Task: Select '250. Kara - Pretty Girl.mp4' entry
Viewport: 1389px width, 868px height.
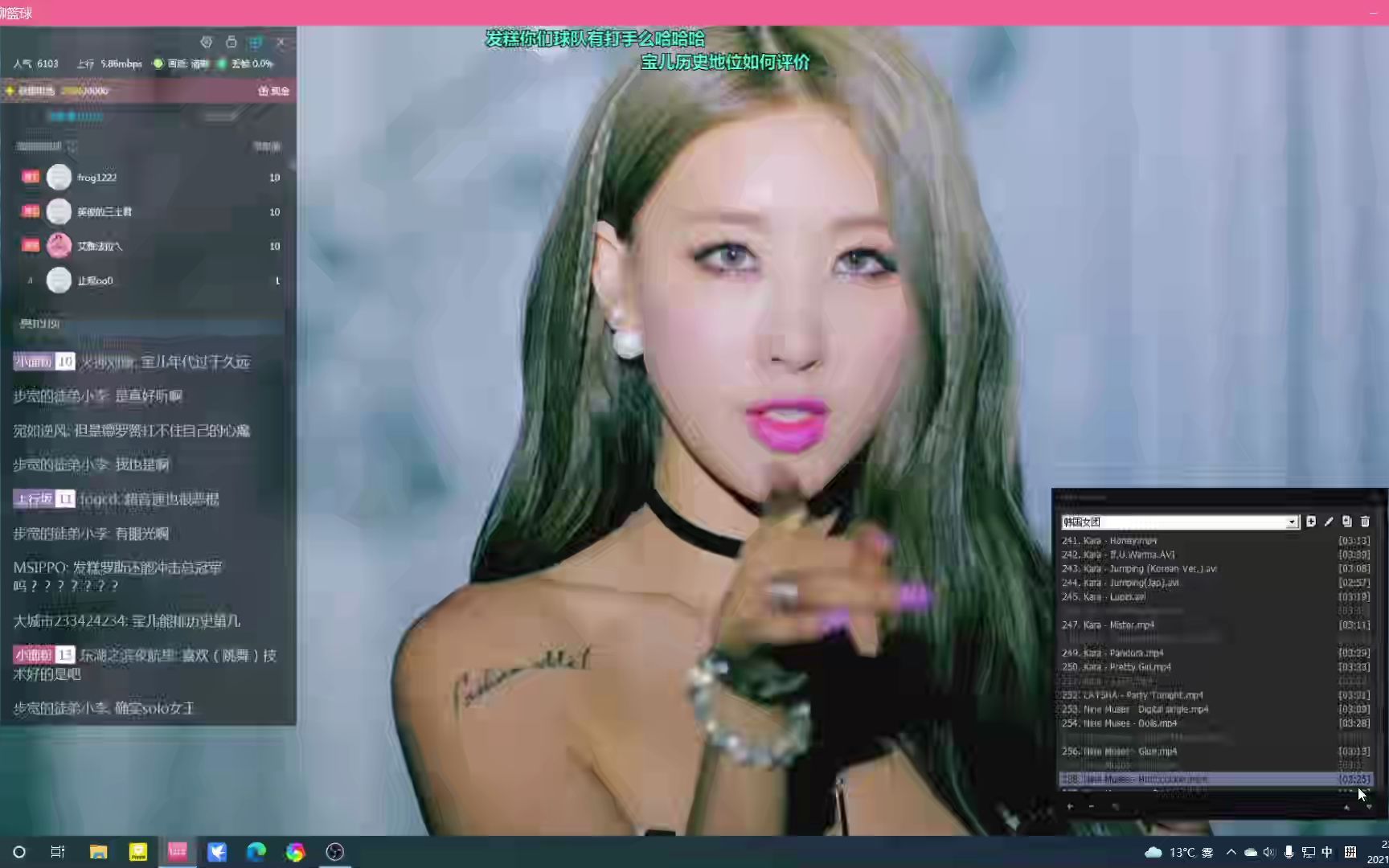Action: click(x=1215, y=667)
